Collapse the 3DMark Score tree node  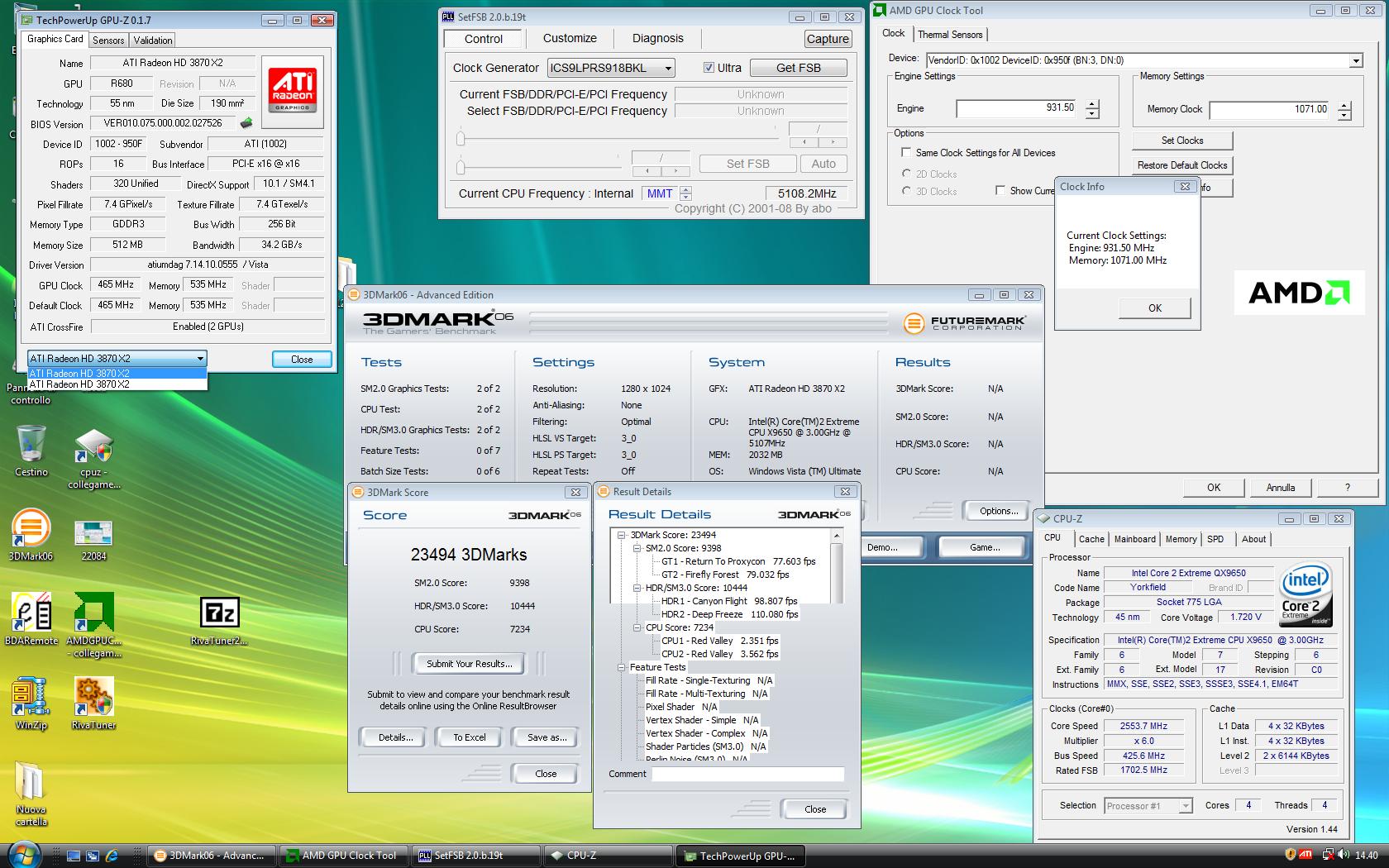[621, 535]
